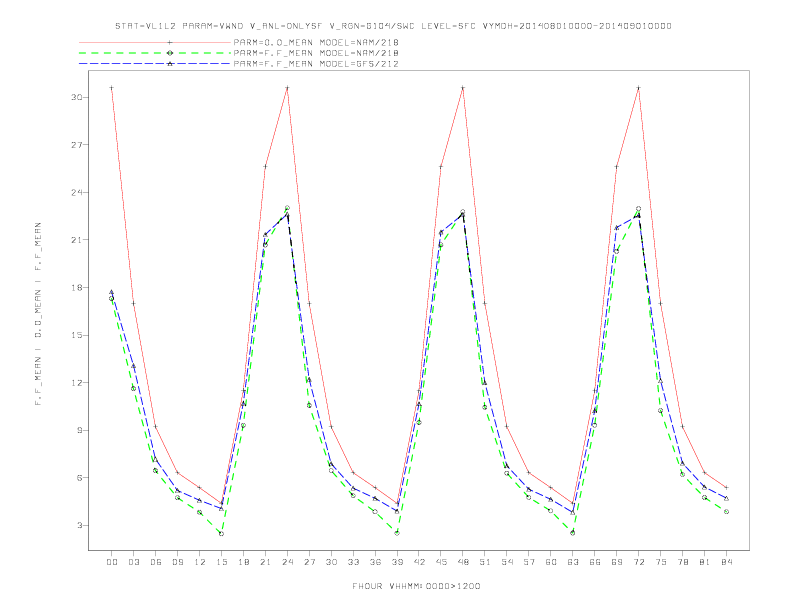Click y-axis tick value 30
The image size is (792, 612).
77,97
